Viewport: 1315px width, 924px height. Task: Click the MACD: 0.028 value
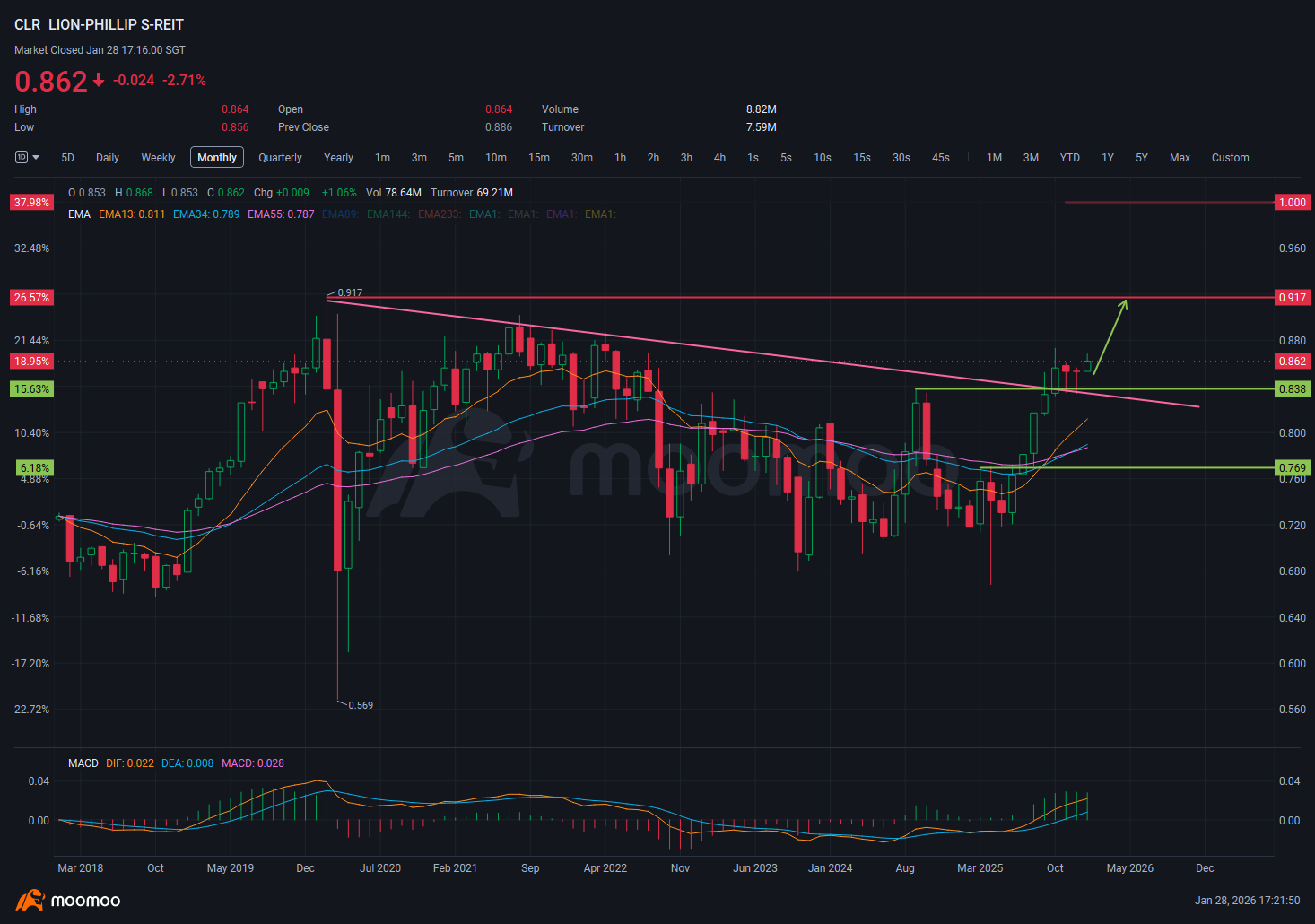pos(253,763)
